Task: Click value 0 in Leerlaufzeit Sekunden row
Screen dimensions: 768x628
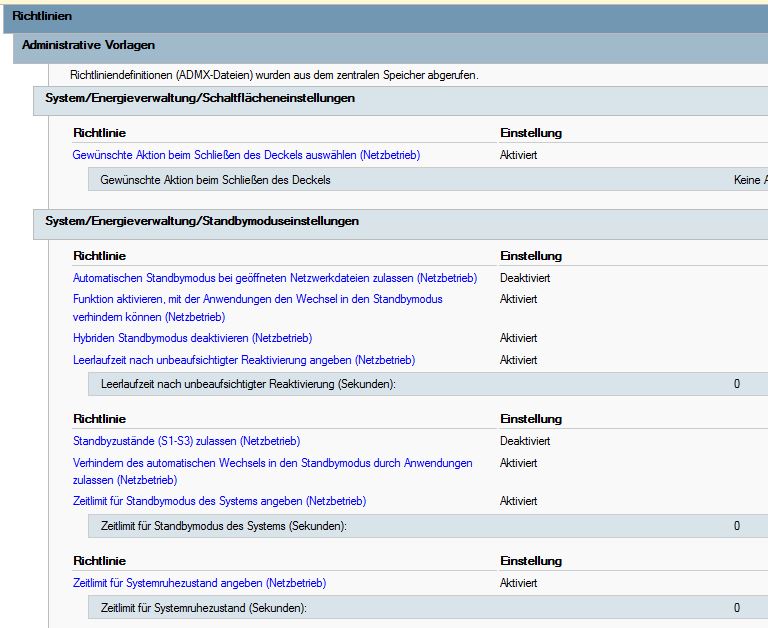Action: (737, 384)
